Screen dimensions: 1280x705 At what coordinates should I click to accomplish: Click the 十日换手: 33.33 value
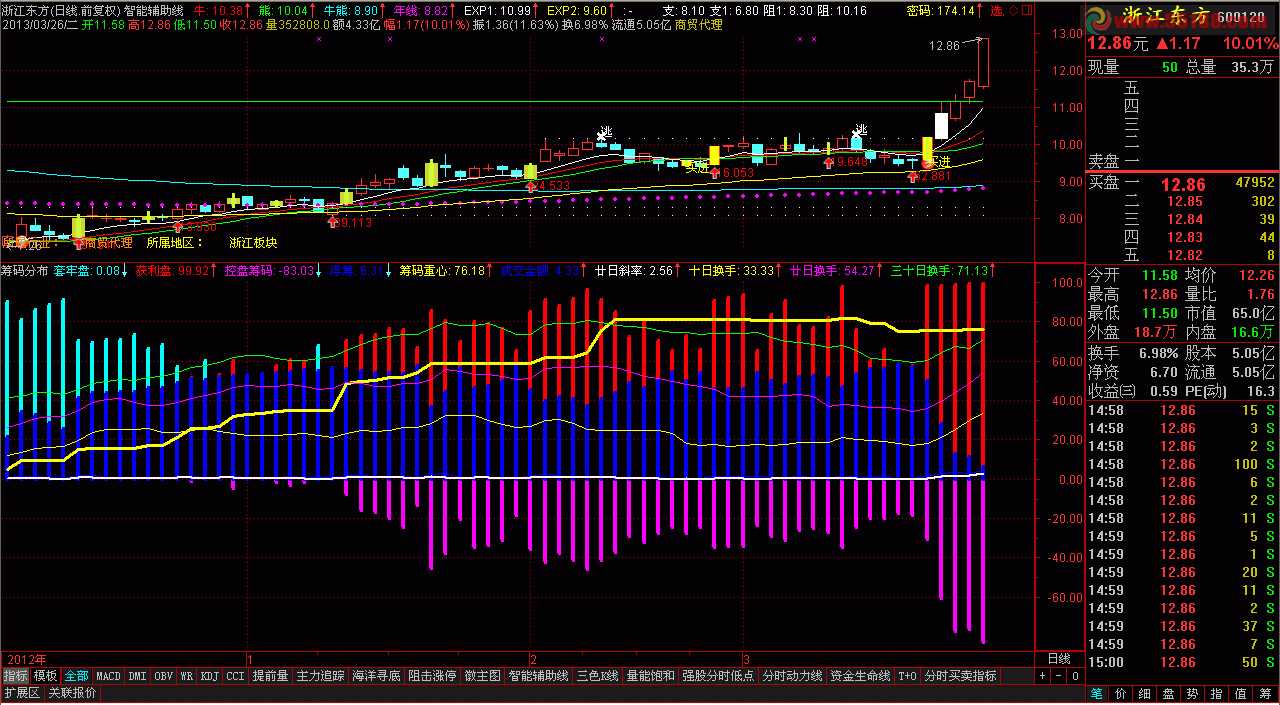pos(731,270)
